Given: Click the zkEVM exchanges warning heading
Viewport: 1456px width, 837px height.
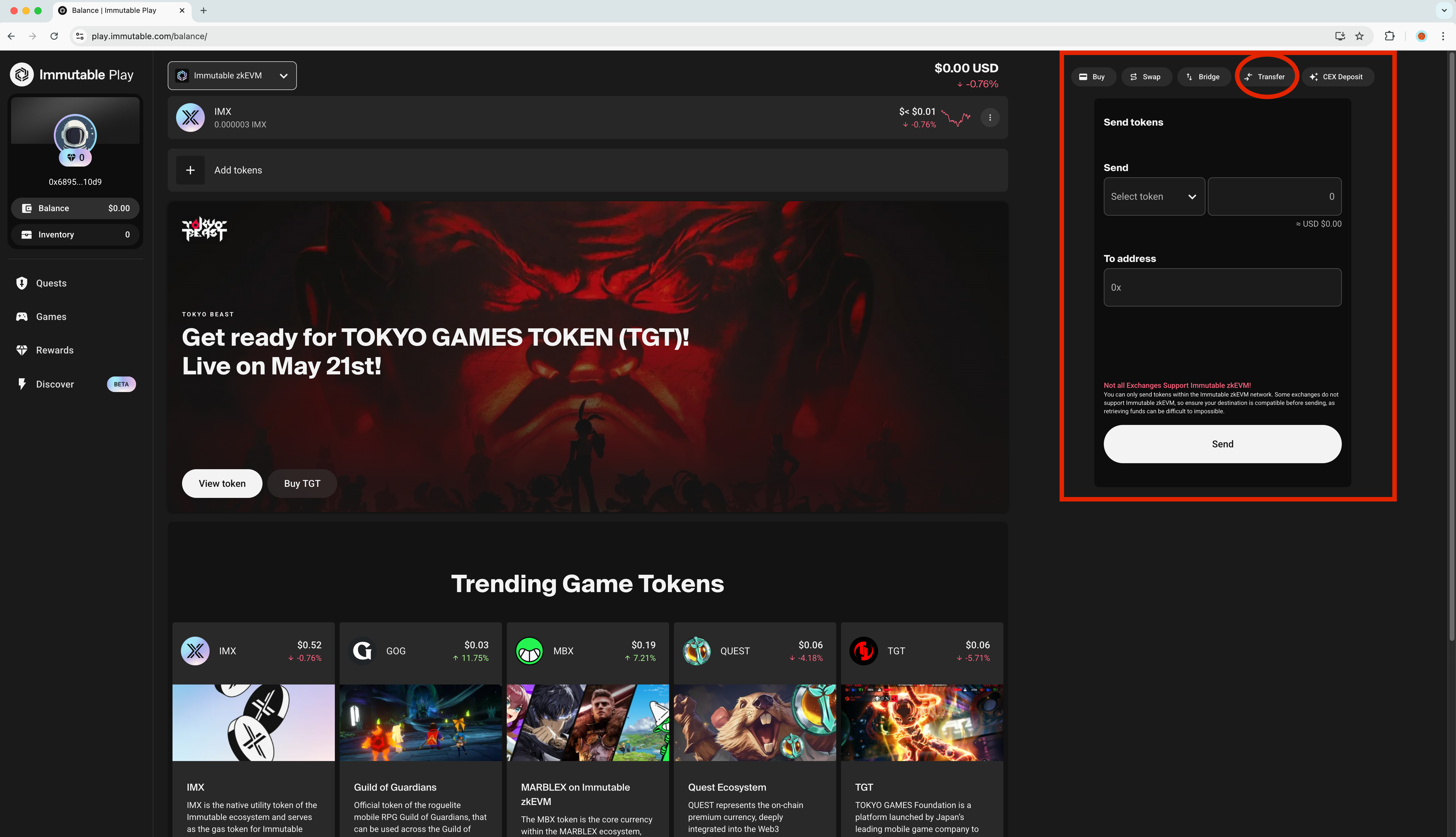Looking at the screenshot, I should [1177, 385].
